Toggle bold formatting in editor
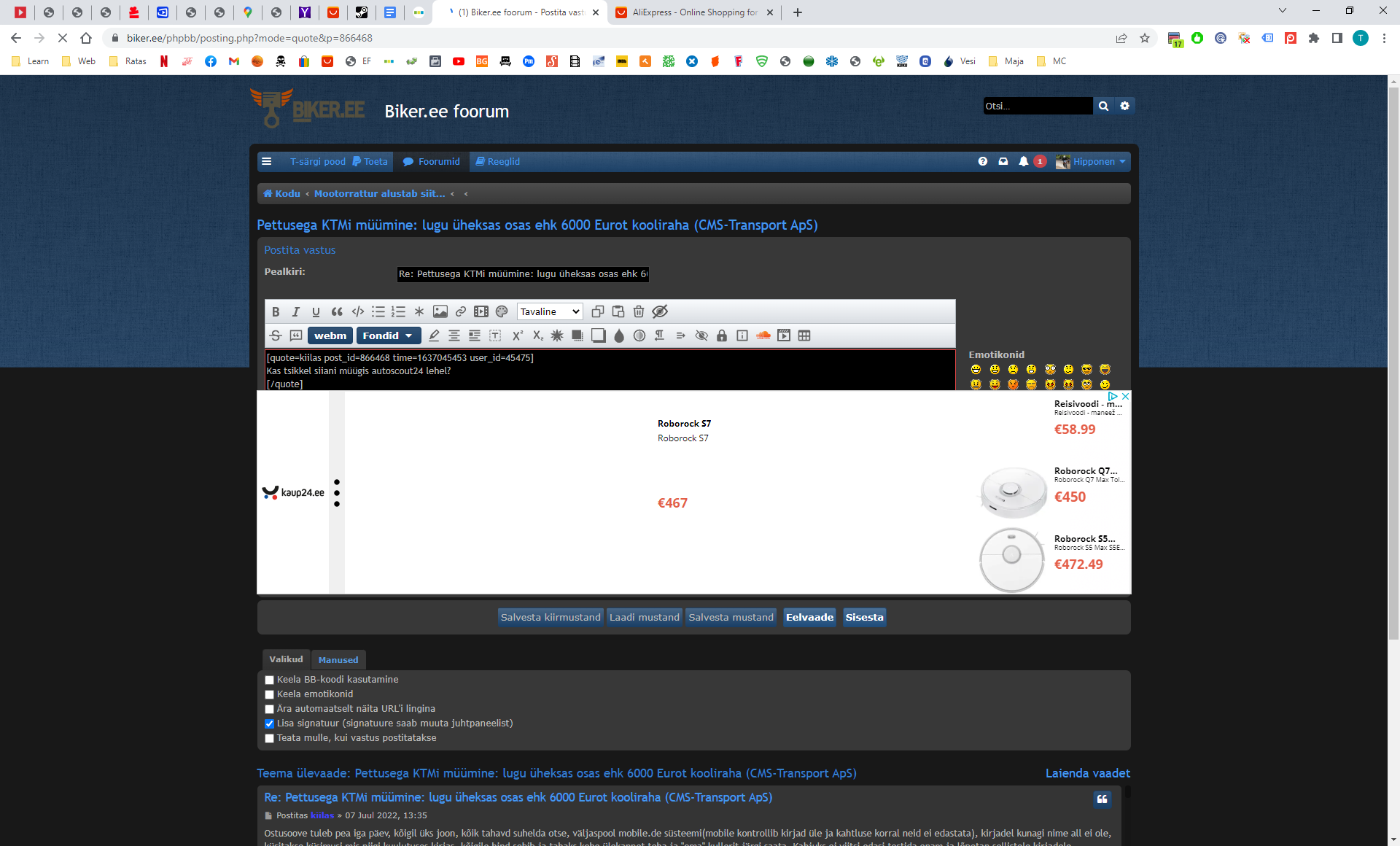Screen dimensions: 1400x846 click(x=276, y=311)
